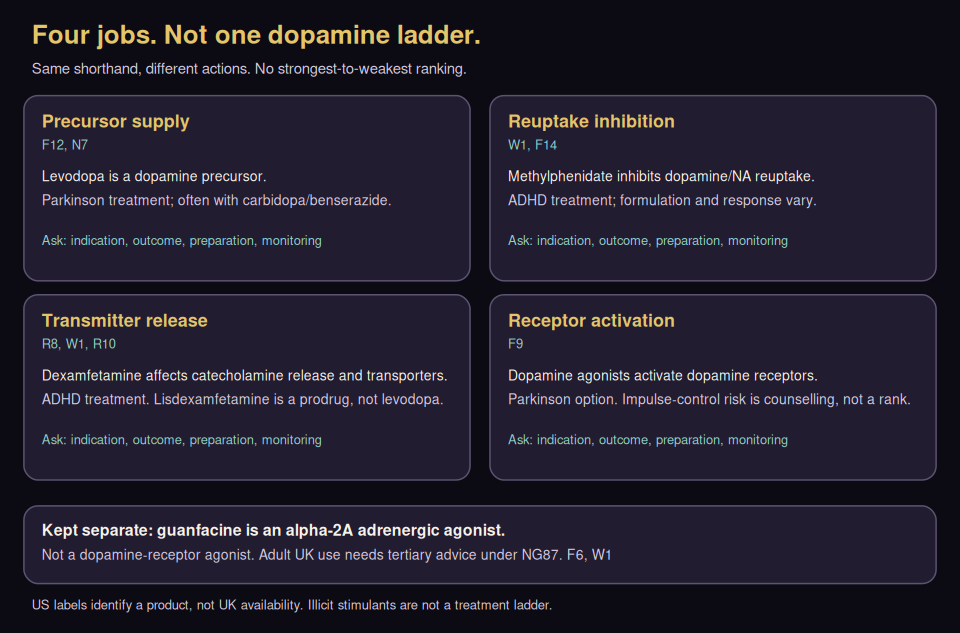
Task: Click "Methylphenidate inhibits dopamine/NA reuptake."
Action: 661,176
